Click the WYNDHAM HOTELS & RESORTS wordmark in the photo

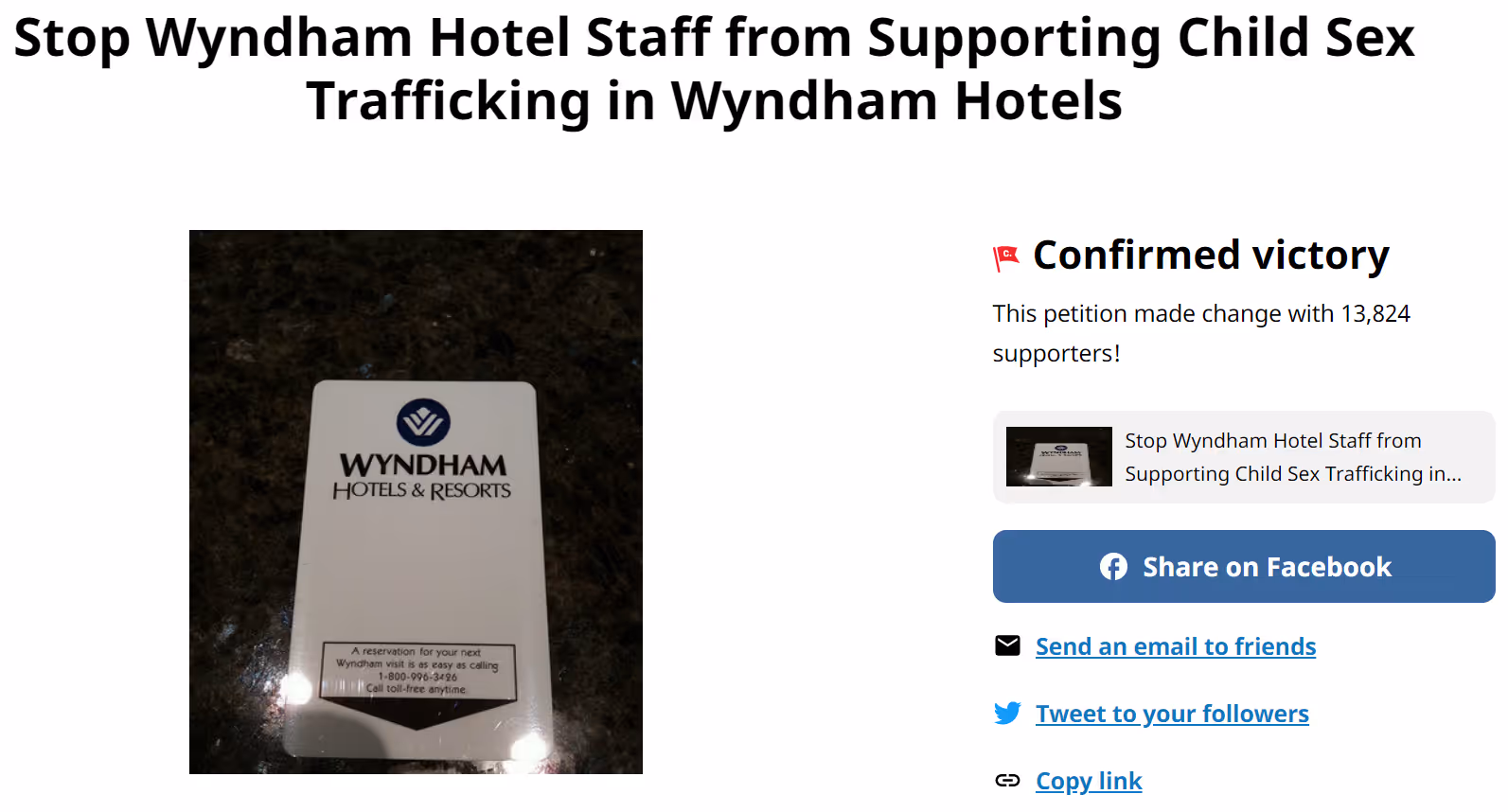pos(422,476)
